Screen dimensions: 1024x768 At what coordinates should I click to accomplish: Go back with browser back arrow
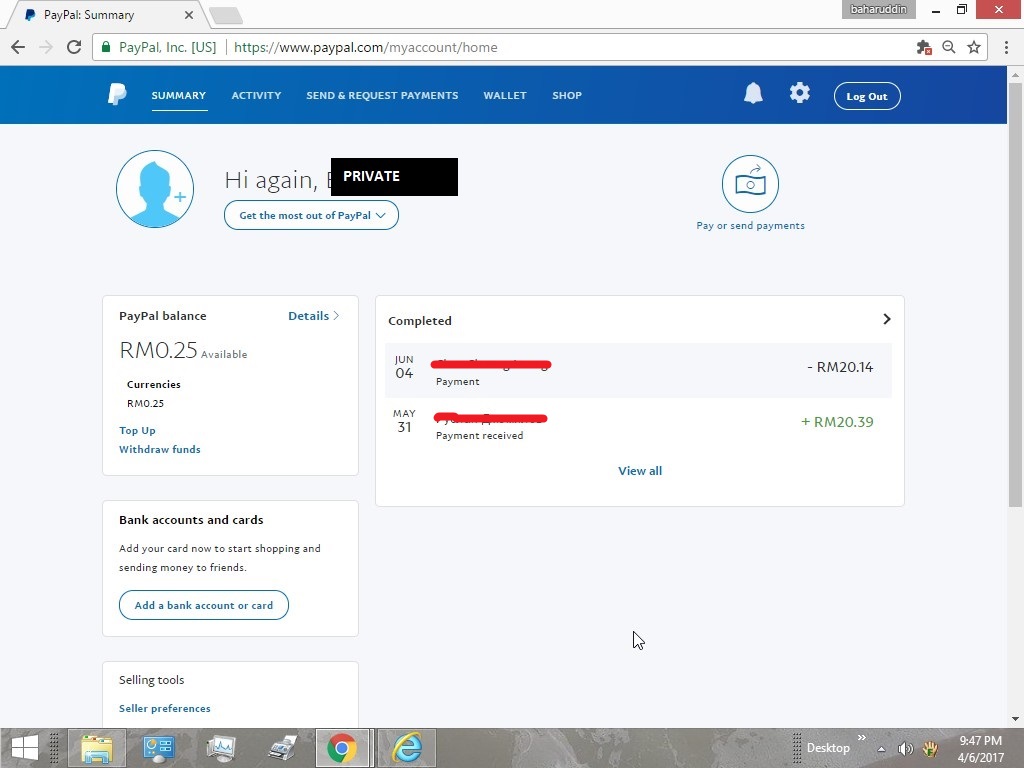(x=18, y=47)
